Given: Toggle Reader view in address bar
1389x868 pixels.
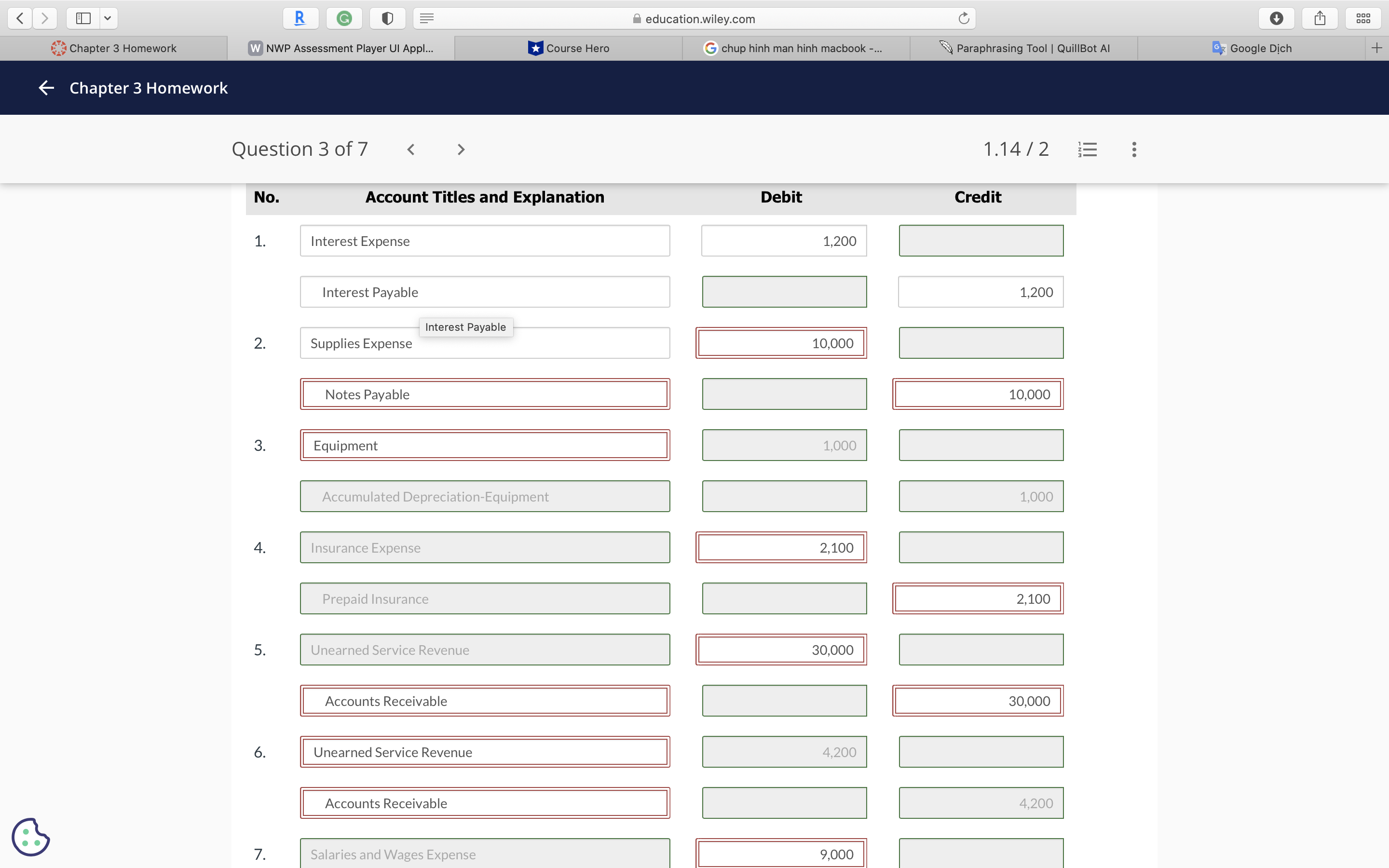Looking at the screenshot, I should [426, 18].
